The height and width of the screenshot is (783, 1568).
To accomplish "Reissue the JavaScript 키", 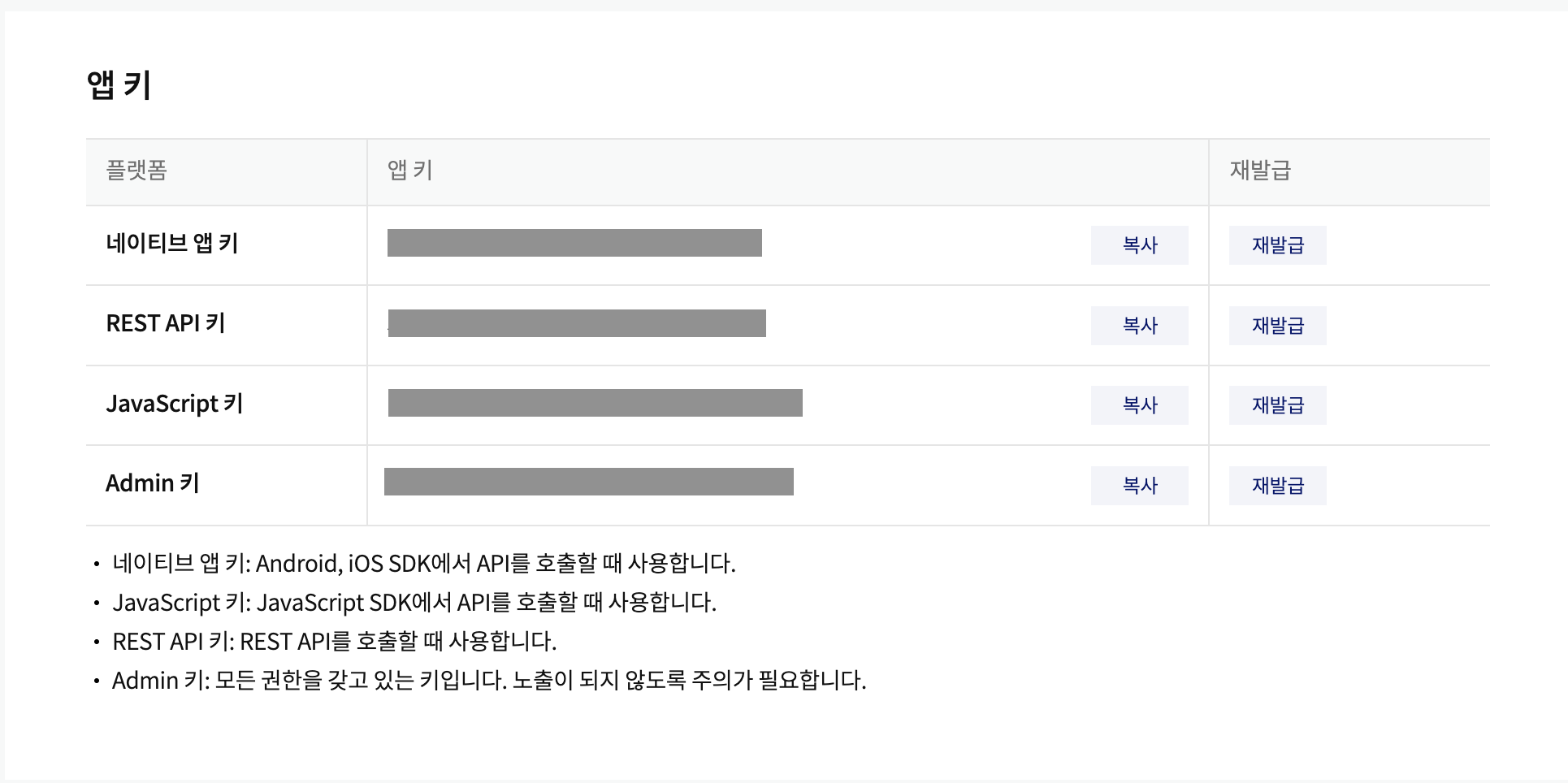I will (1277, 405).
